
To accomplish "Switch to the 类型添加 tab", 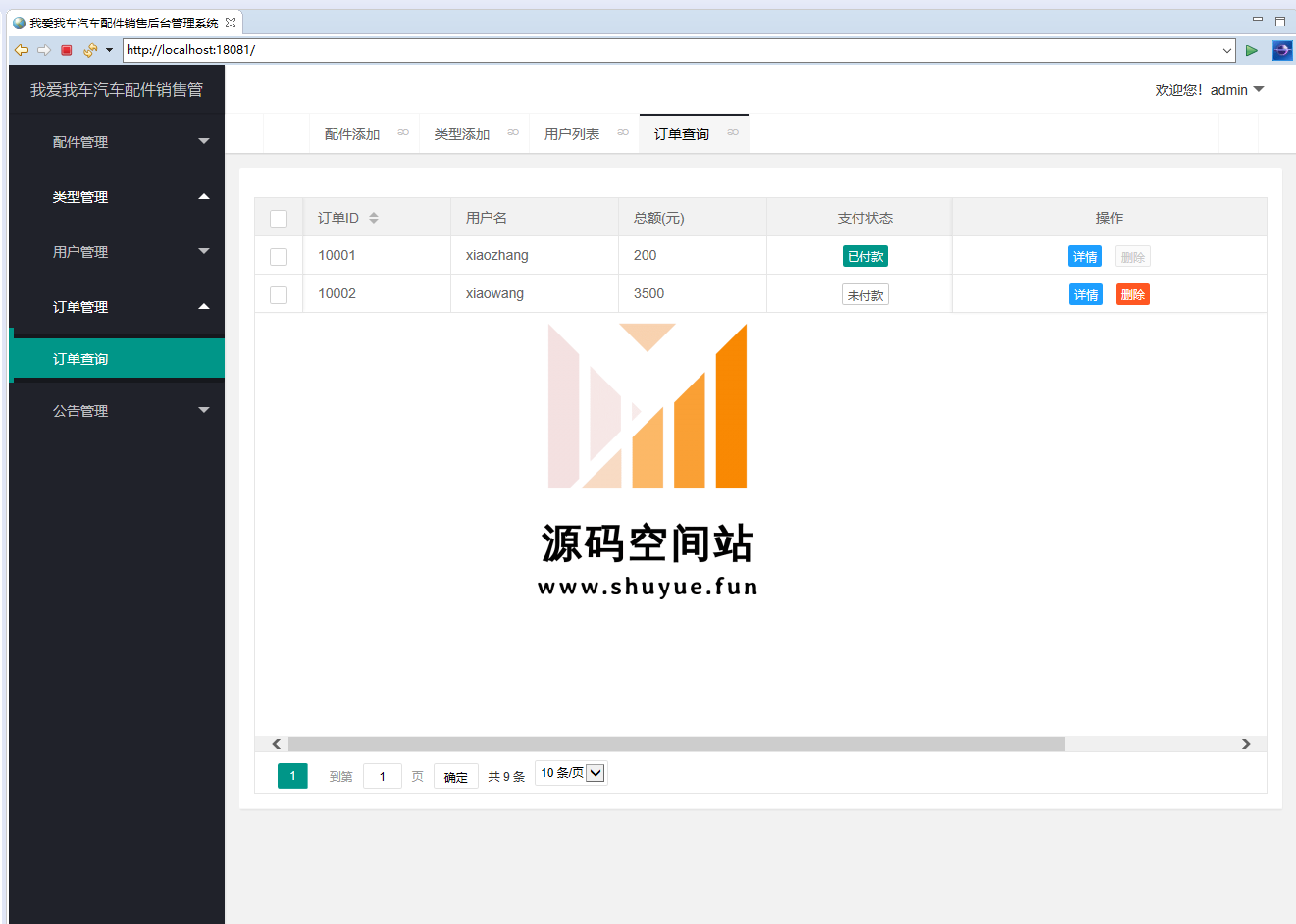I will click(462, 134).
